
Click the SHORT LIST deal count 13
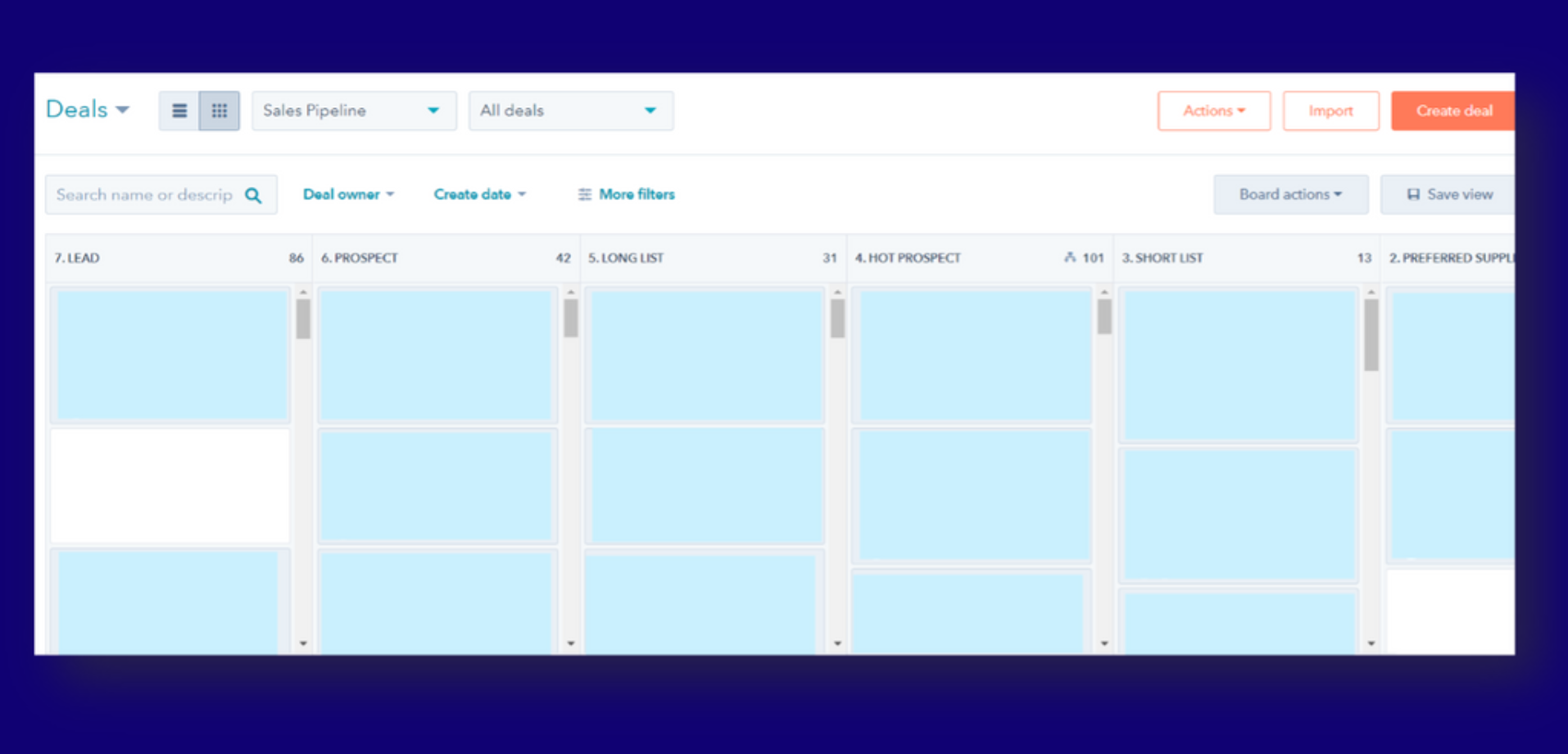[1364, 257]
